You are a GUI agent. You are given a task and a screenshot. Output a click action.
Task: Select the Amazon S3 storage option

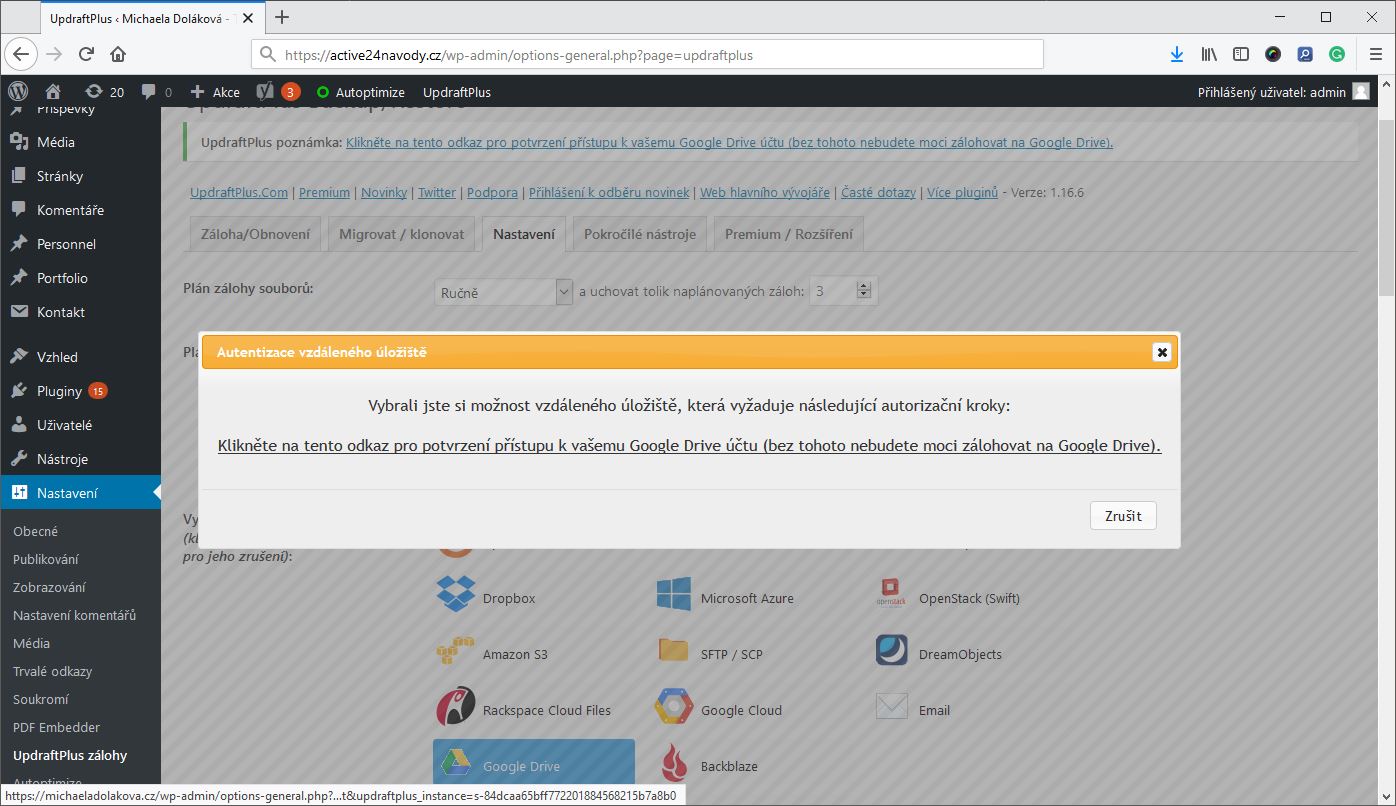(x=456, y=654)
